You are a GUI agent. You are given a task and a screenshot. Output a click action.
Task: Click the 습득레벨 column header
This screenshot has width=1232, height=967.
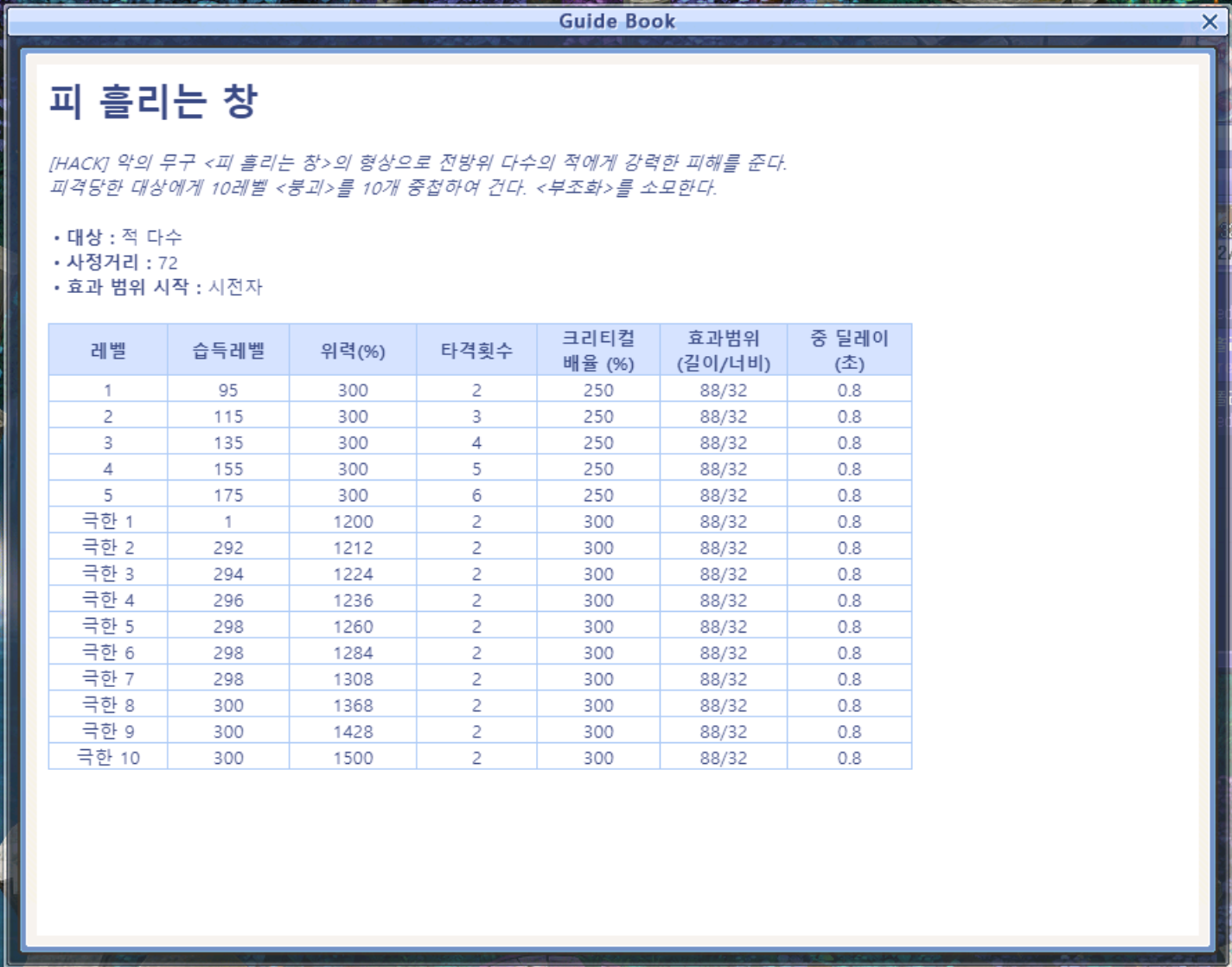click(x=228, y=350)
